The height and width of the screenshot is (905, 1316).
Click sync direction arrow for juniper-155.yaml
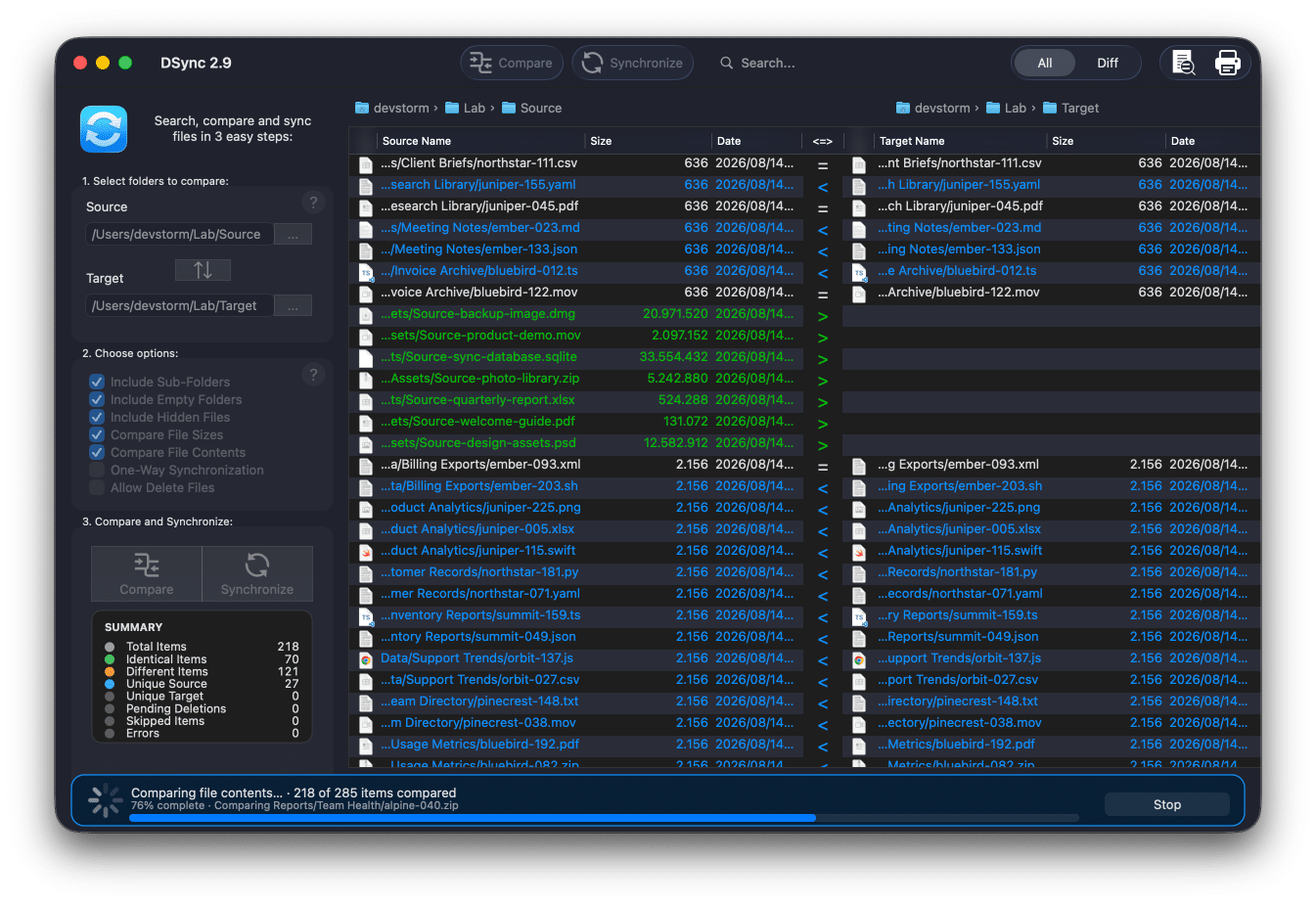[823, 187]
